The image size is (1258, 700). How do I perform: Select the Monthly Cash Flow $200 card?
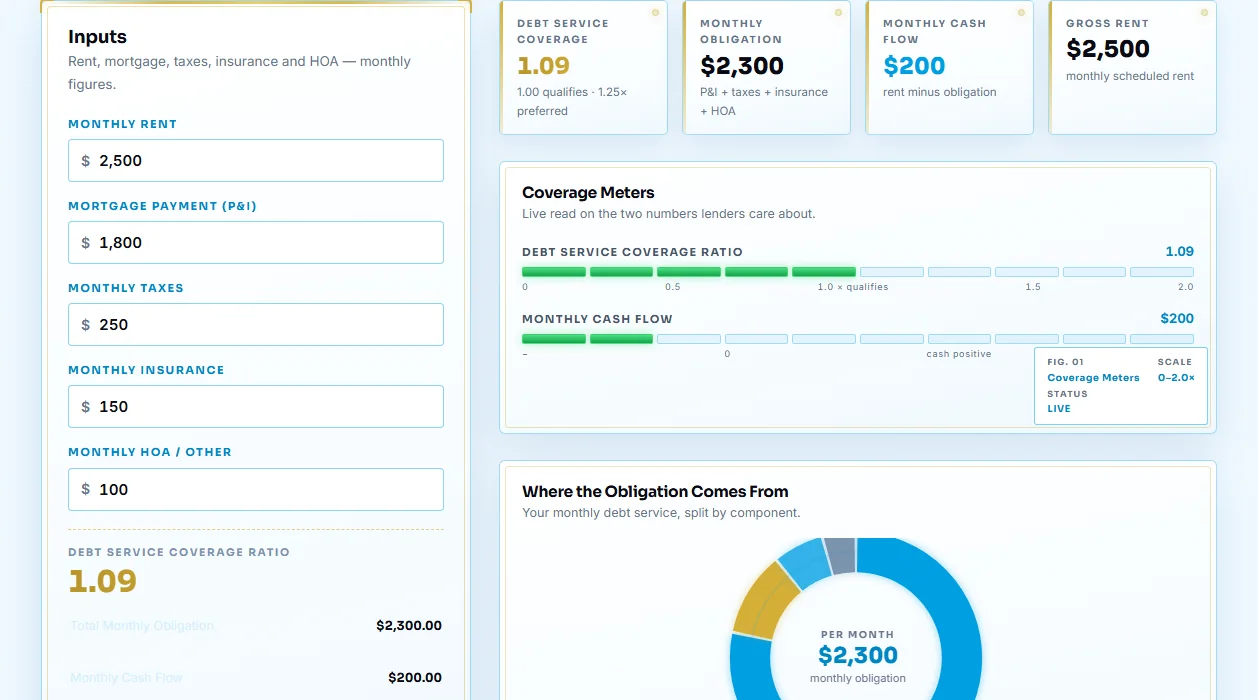[950, 67]
